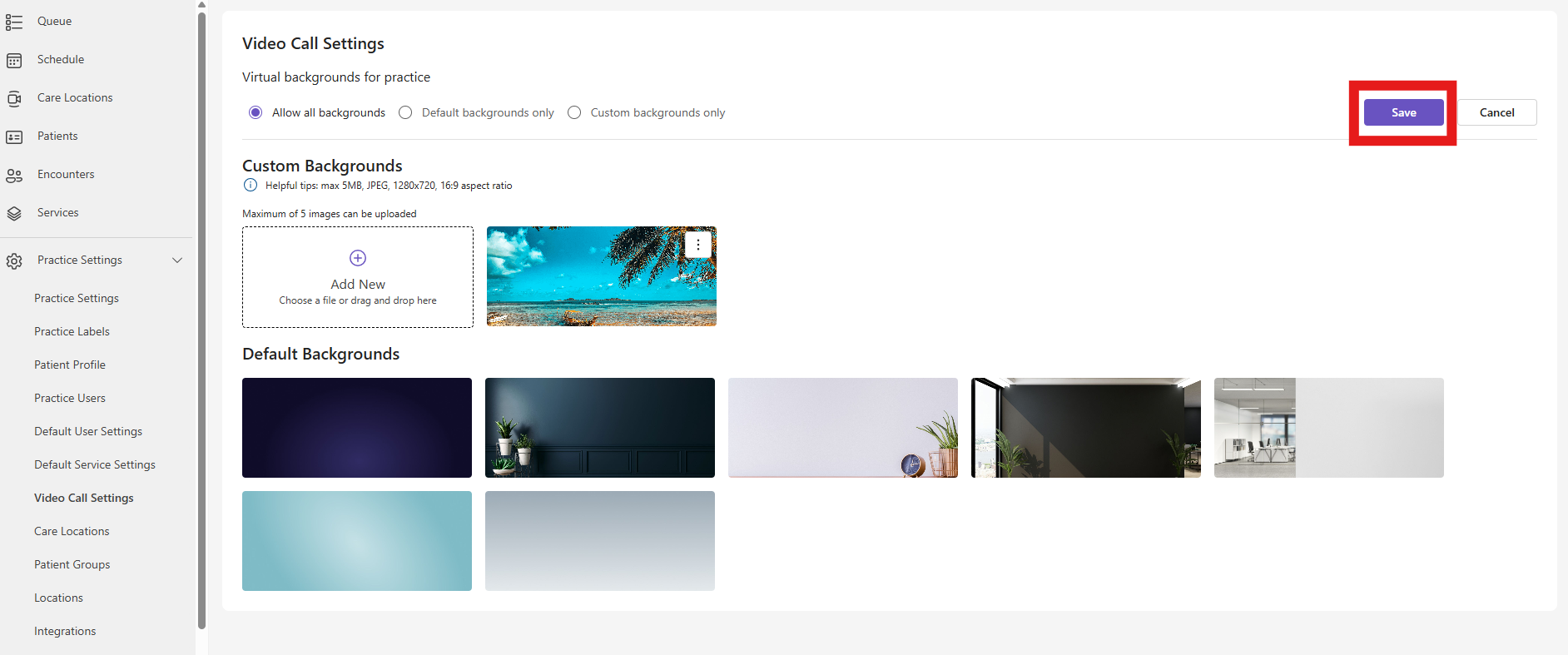Click the sidebar scroll up arrow
The width and height of the screenshot is (1568, 655).
tap(201, 4)
